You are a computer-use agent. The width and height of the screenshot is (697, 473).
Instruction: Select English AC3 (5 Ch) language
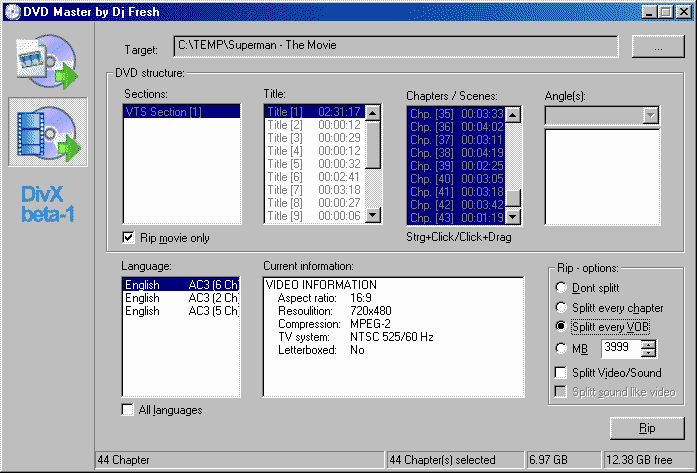click(181, 311)
